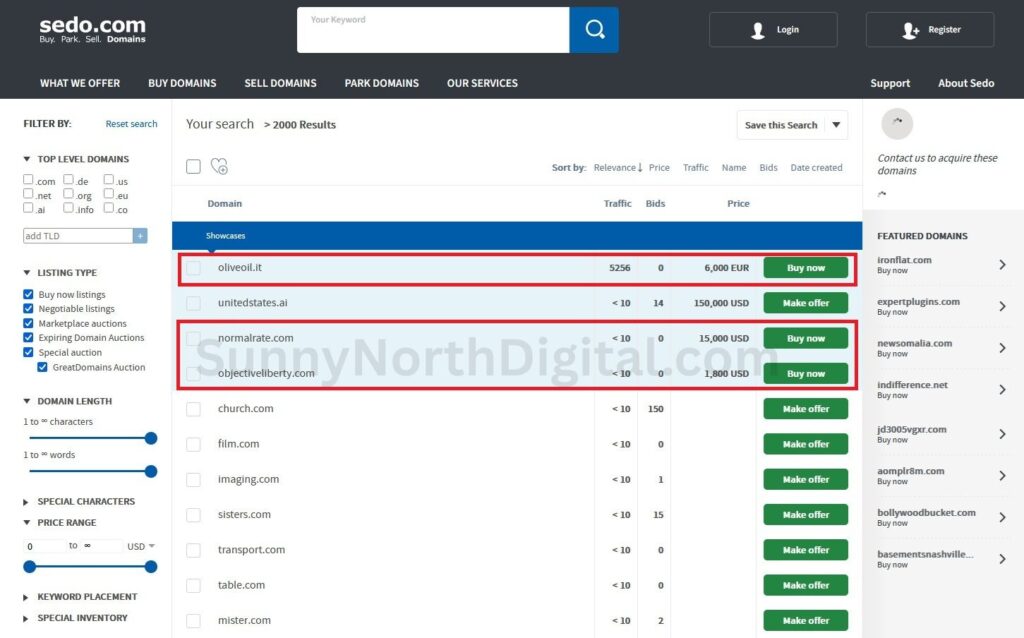Open the Save this Search dropdown arrow

pos(836,125)
